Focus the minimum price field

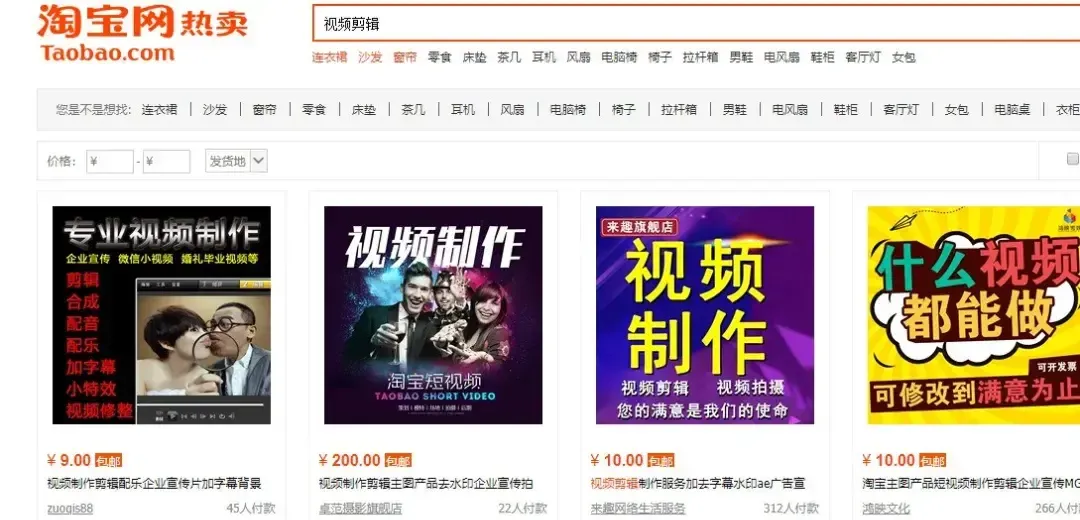tap(110, 162)
